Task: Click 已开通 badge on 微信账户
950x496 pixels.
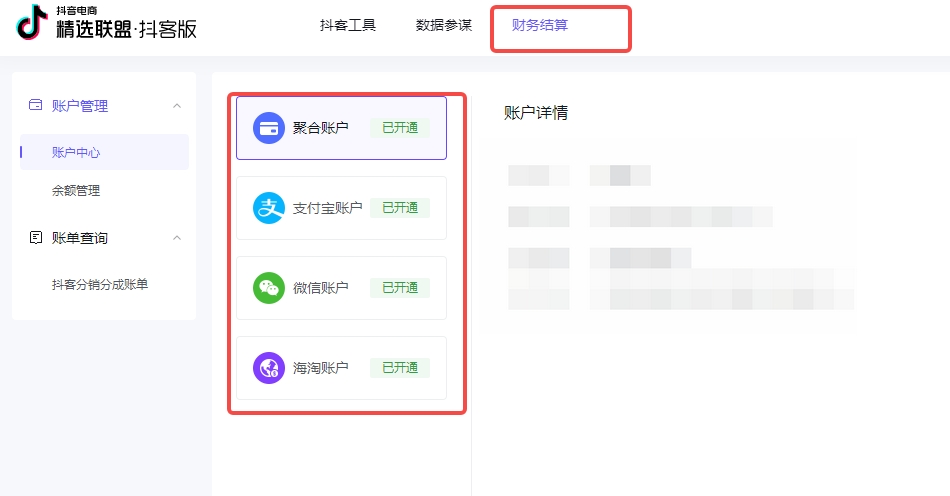Action: [400, 288]
